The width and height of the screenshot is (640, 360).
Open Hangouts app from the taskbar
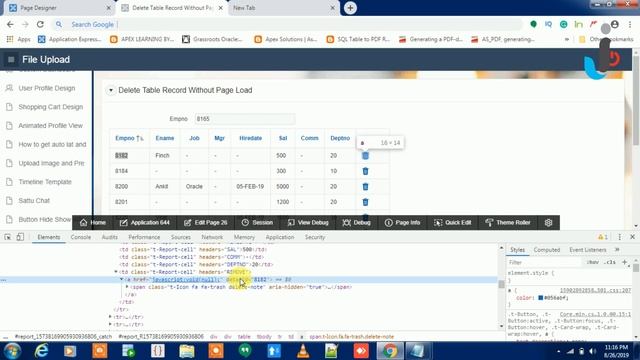click(245, 351)
